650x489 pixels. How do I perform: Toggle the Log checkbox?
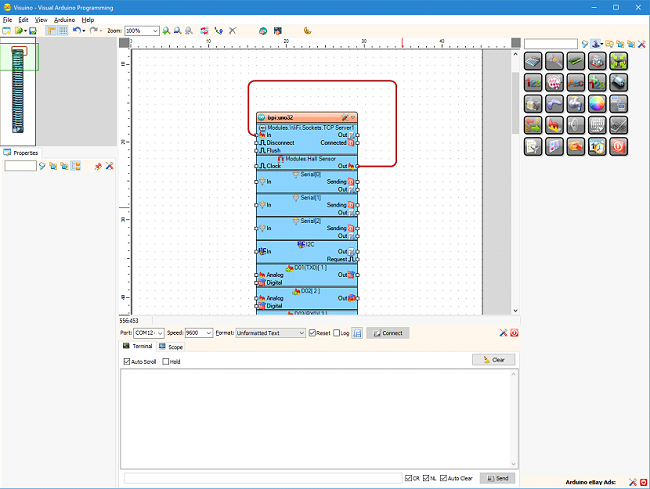pos(337,333)
